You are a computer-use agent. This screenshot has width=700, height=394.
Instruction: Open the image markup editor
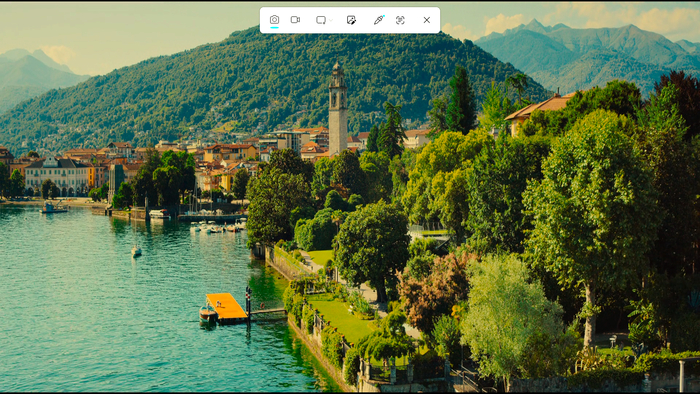[351, 20]
